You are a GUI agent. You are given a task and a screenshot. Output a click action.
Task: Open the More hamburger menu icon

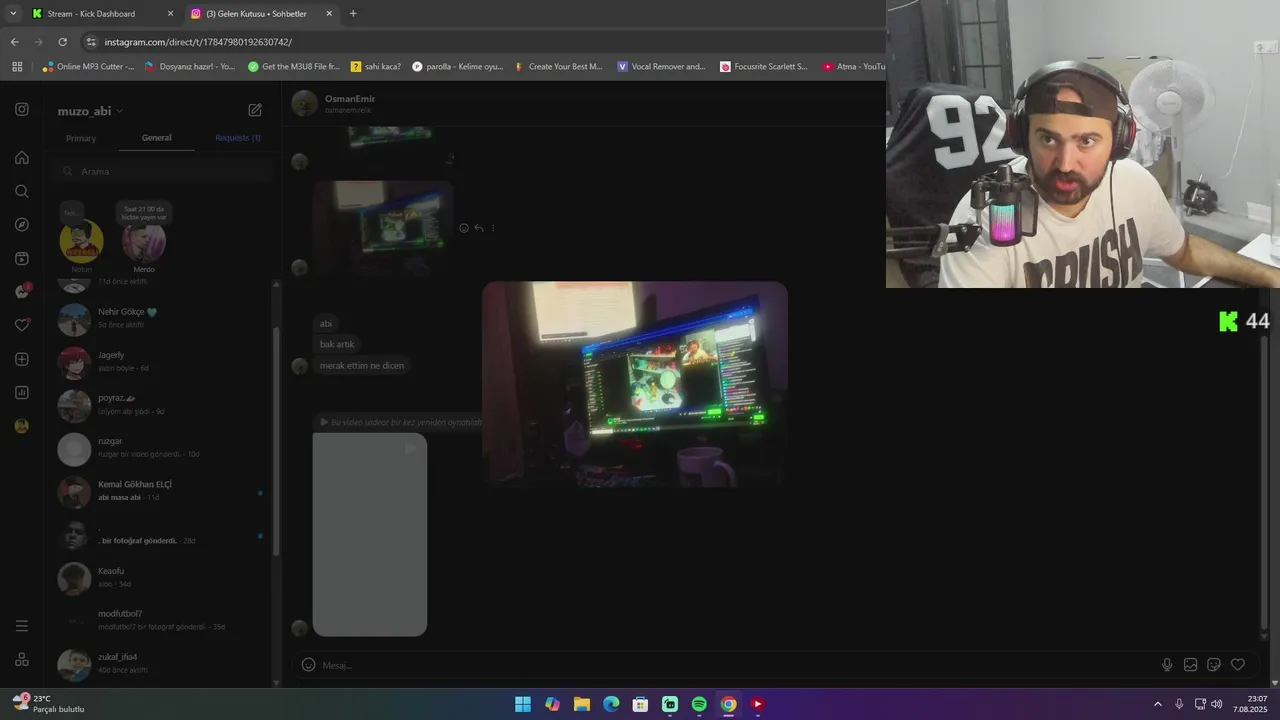click(x=22, y=626)
